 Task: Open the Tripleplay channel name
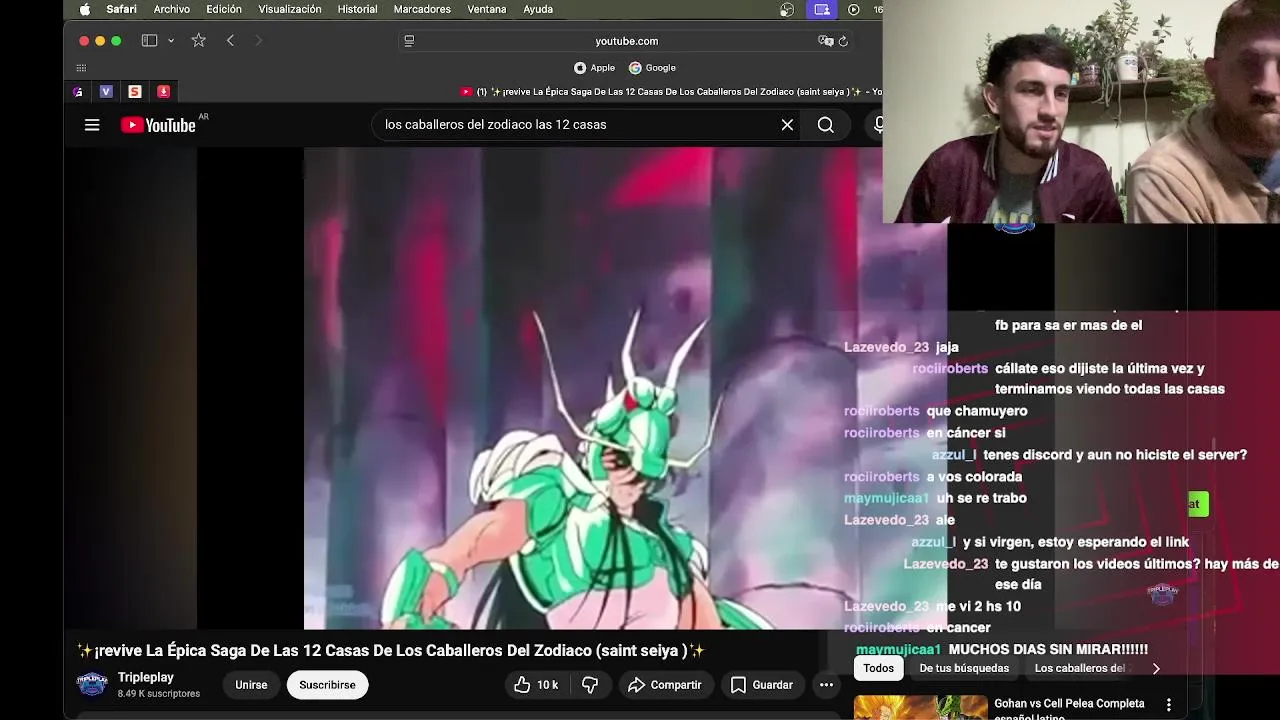click(146, 677)
